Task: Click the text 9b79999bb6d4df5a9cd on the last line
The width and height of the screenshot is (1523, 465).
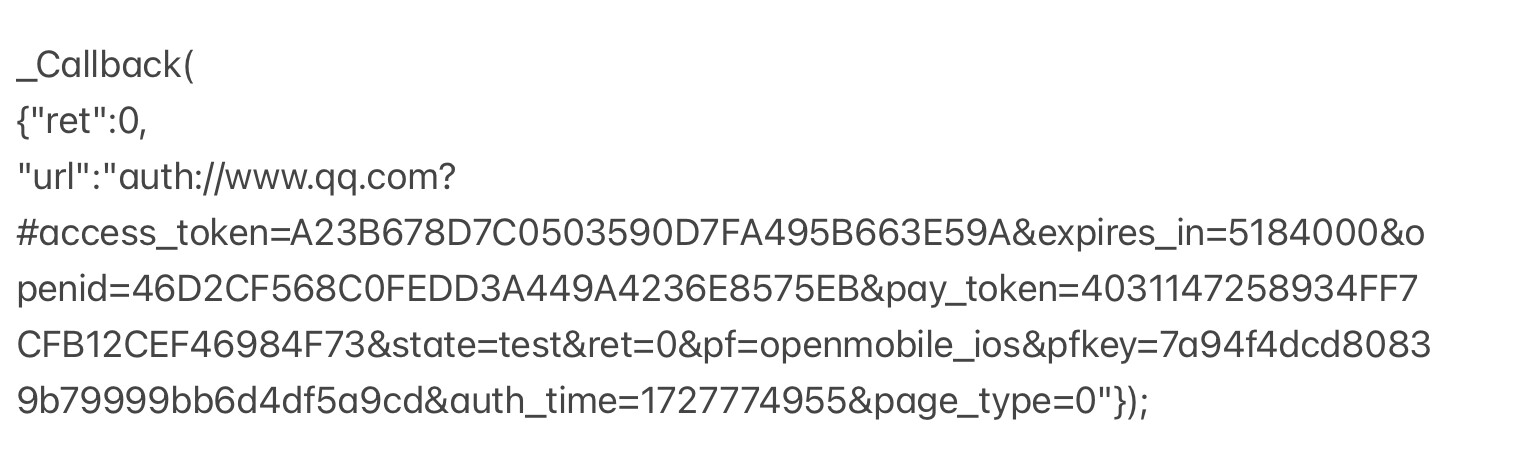Action: (220, 402)
